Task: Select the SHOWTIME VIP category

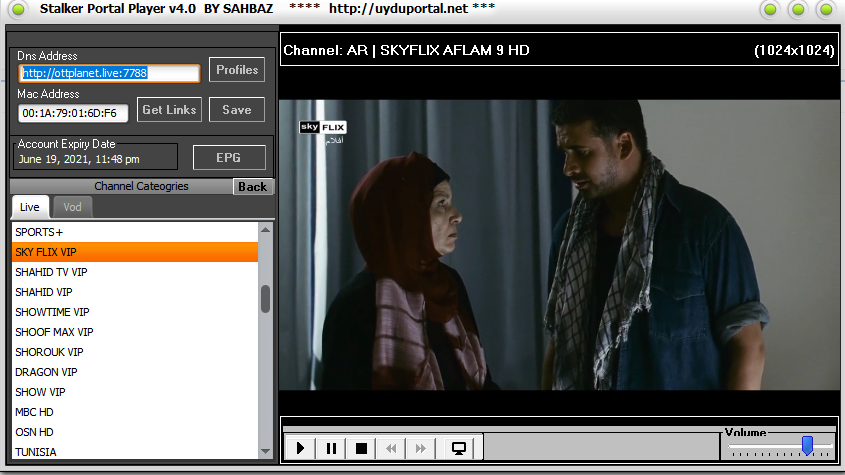Action: click(135, 312)
